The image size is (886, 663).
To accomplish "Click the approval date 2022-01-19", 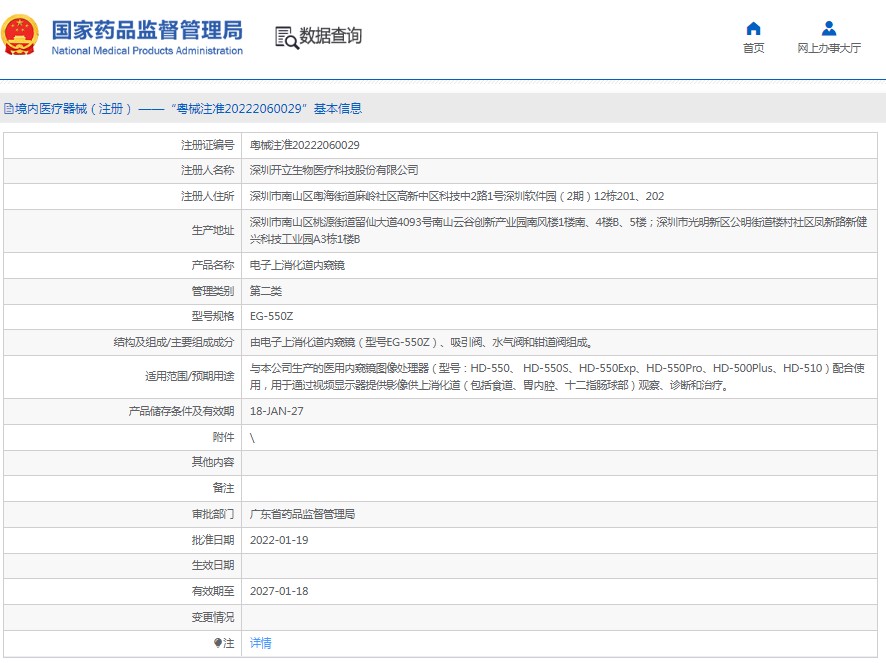I will tap(279, 540).
